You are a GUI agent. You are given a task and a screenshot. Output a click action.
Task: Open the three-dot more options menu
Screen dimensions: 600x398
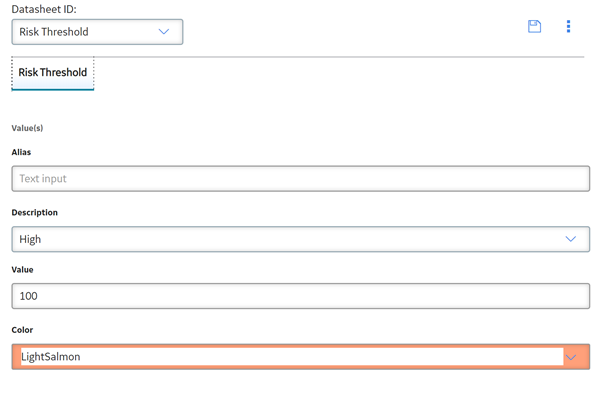568,26
